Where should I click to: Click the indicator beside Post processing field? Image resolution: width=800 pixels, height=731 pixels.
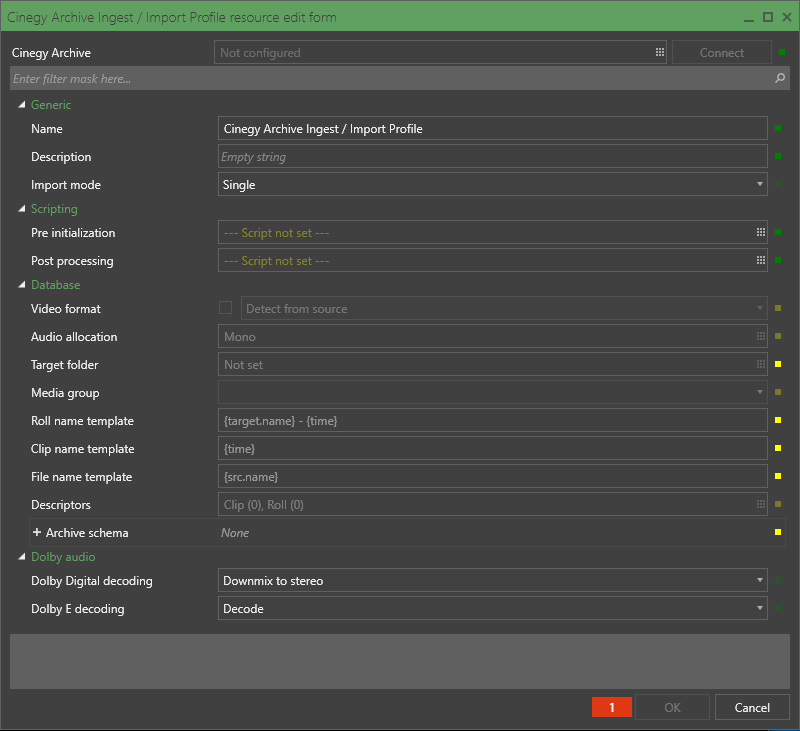point(778,260)
